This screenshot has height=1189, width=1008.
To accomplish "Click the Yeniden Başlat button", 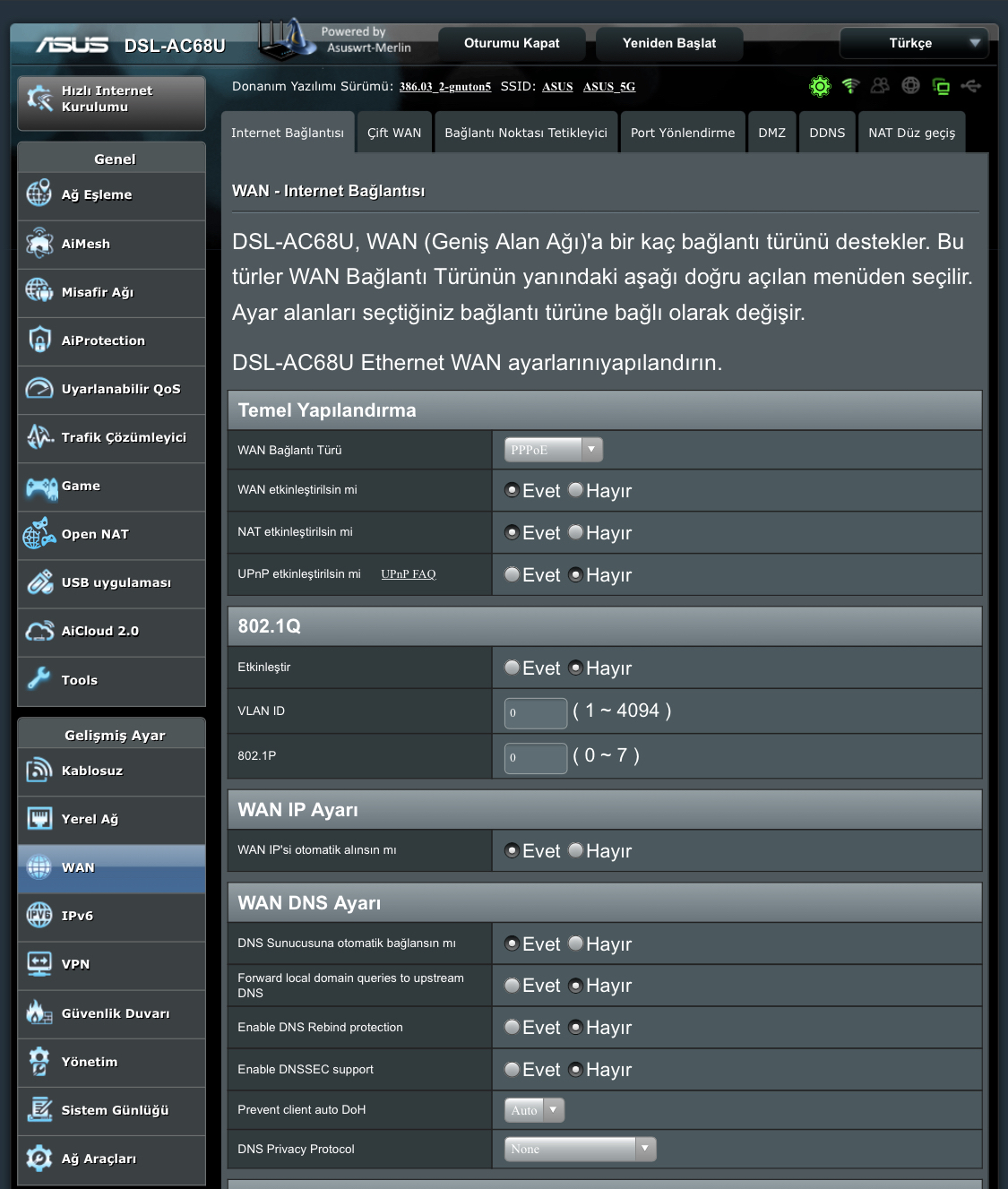I will pyautogui.click(x=669, y=43).
